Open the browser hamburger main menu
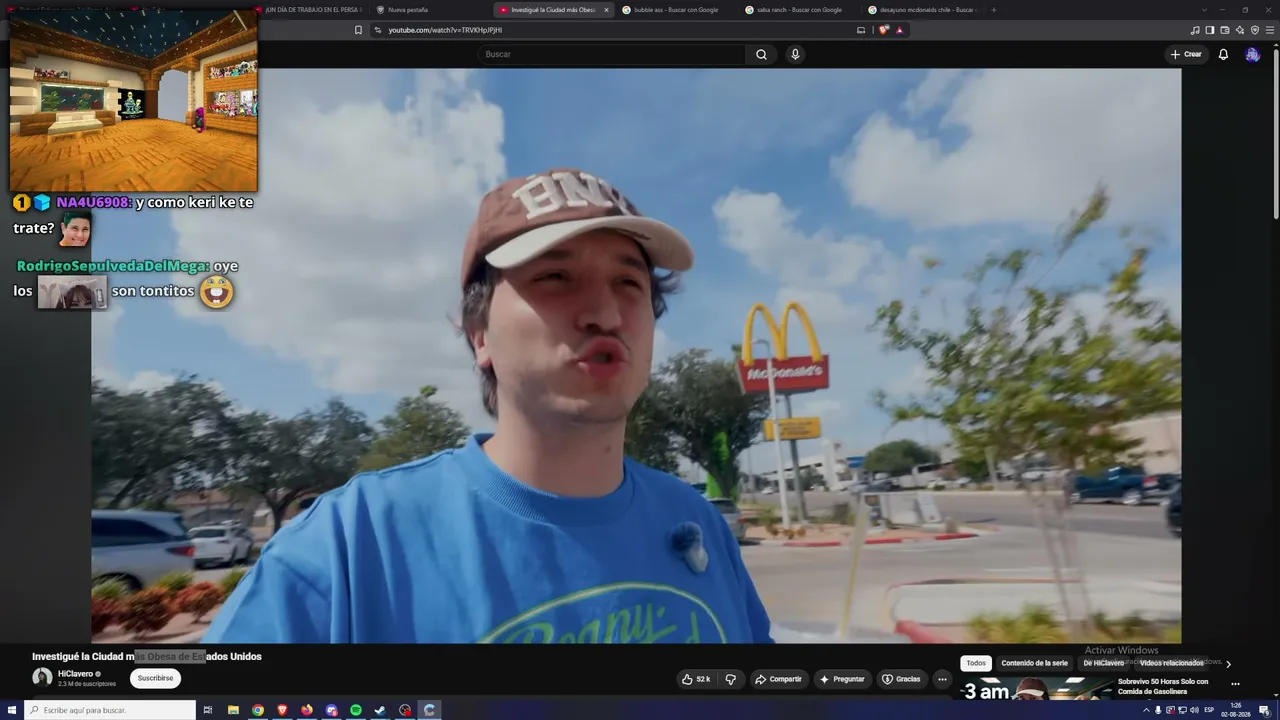The image size is (1280, 720). tap(1270, 30)
